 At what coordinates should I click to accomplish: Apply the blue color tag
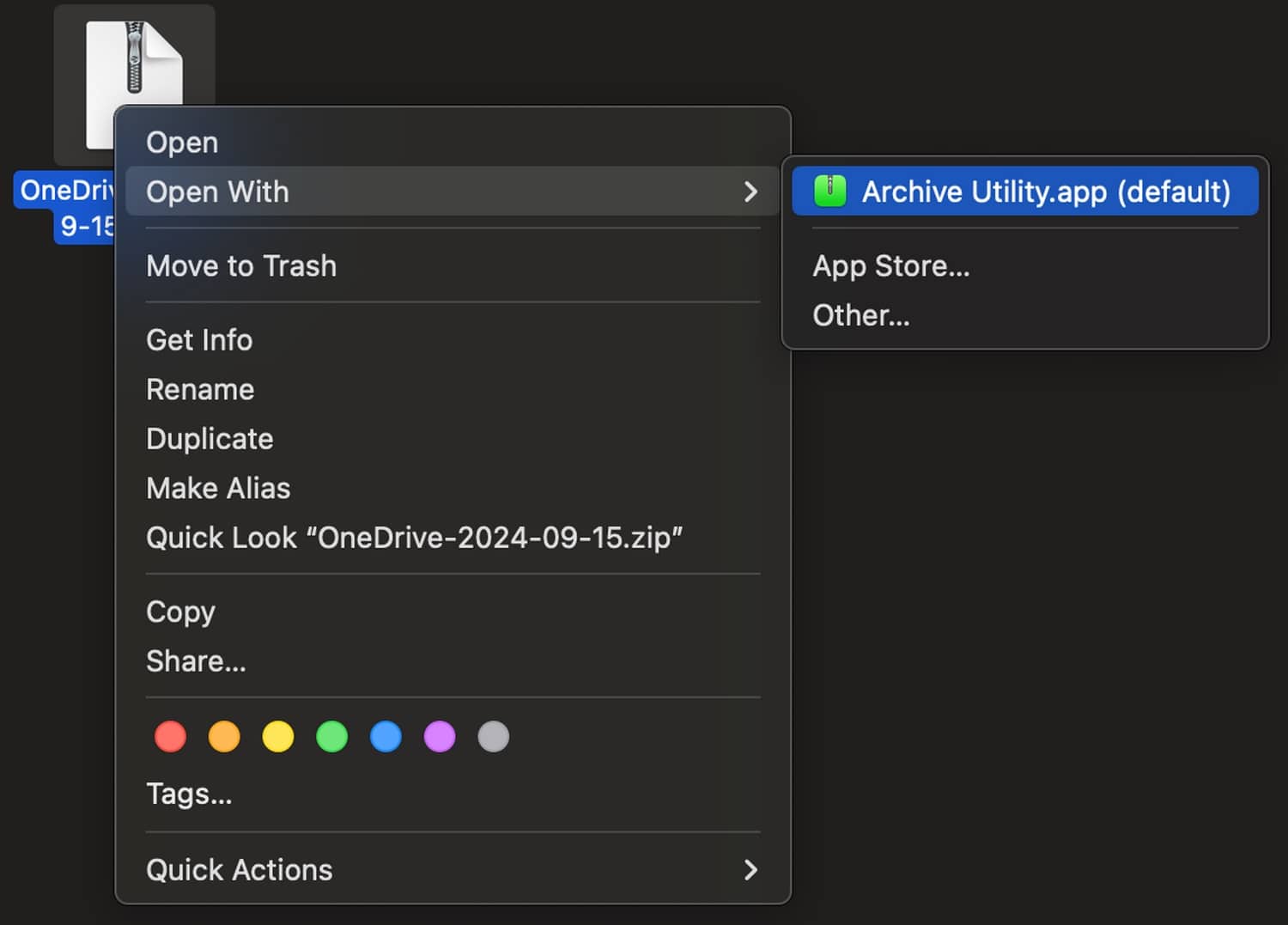[386, 737]
